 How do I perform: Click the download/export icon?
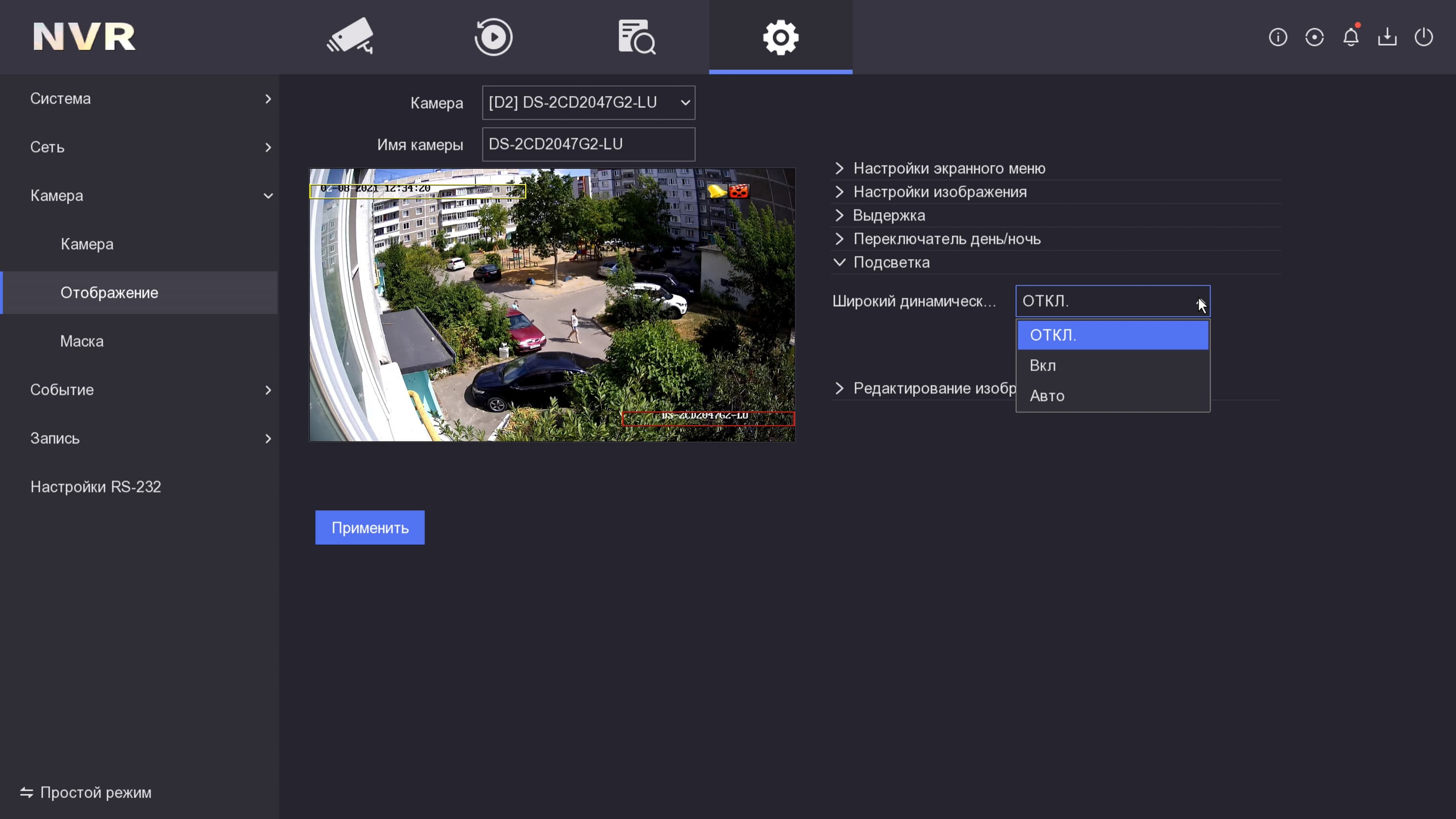1387,37
